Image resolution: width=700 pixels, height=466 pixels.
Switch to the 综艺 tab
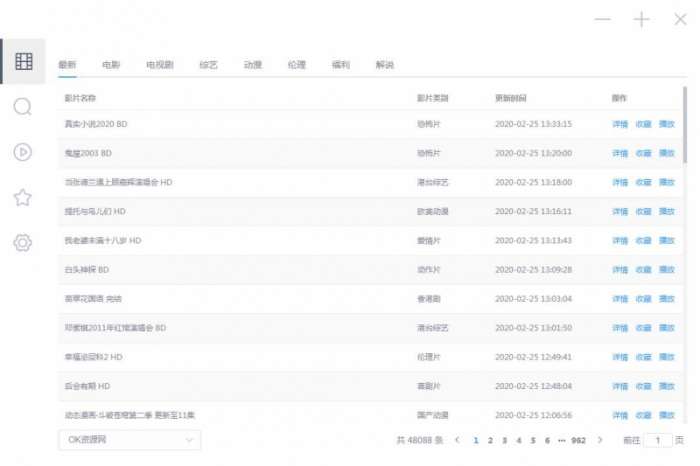coord(208,65)
